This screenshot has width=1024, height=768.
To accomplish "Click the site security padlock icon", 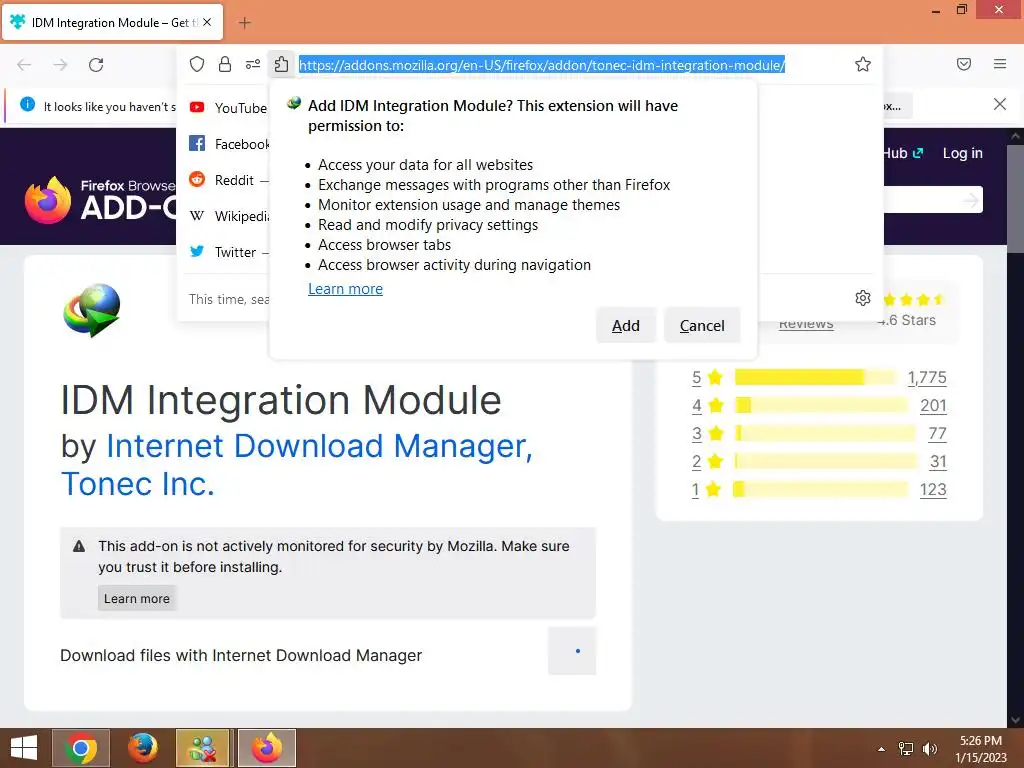I will point(225,64).
